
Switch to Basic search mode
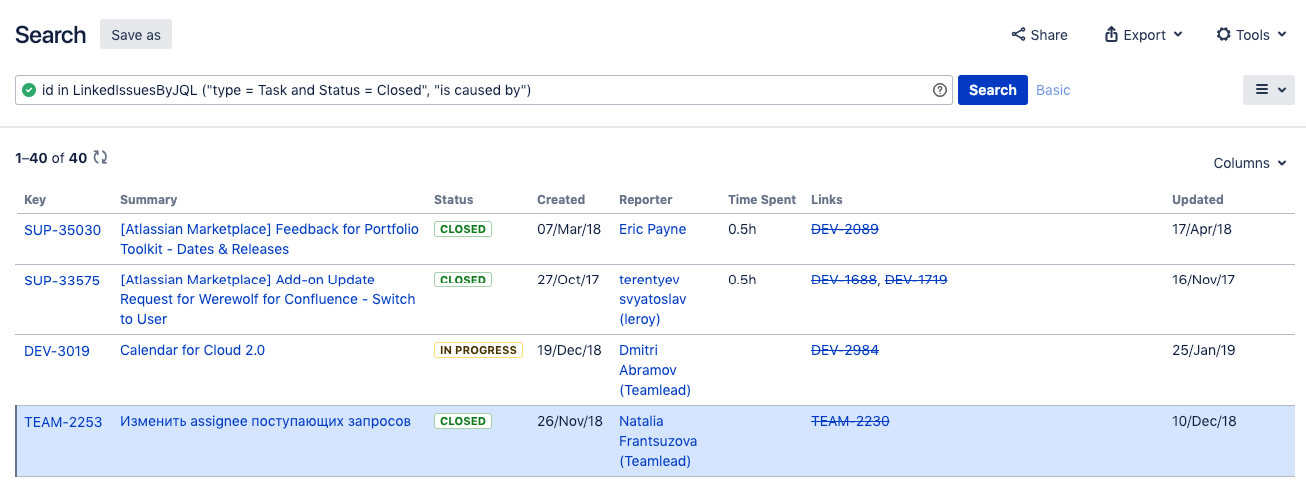click(x=1053, y=90)
